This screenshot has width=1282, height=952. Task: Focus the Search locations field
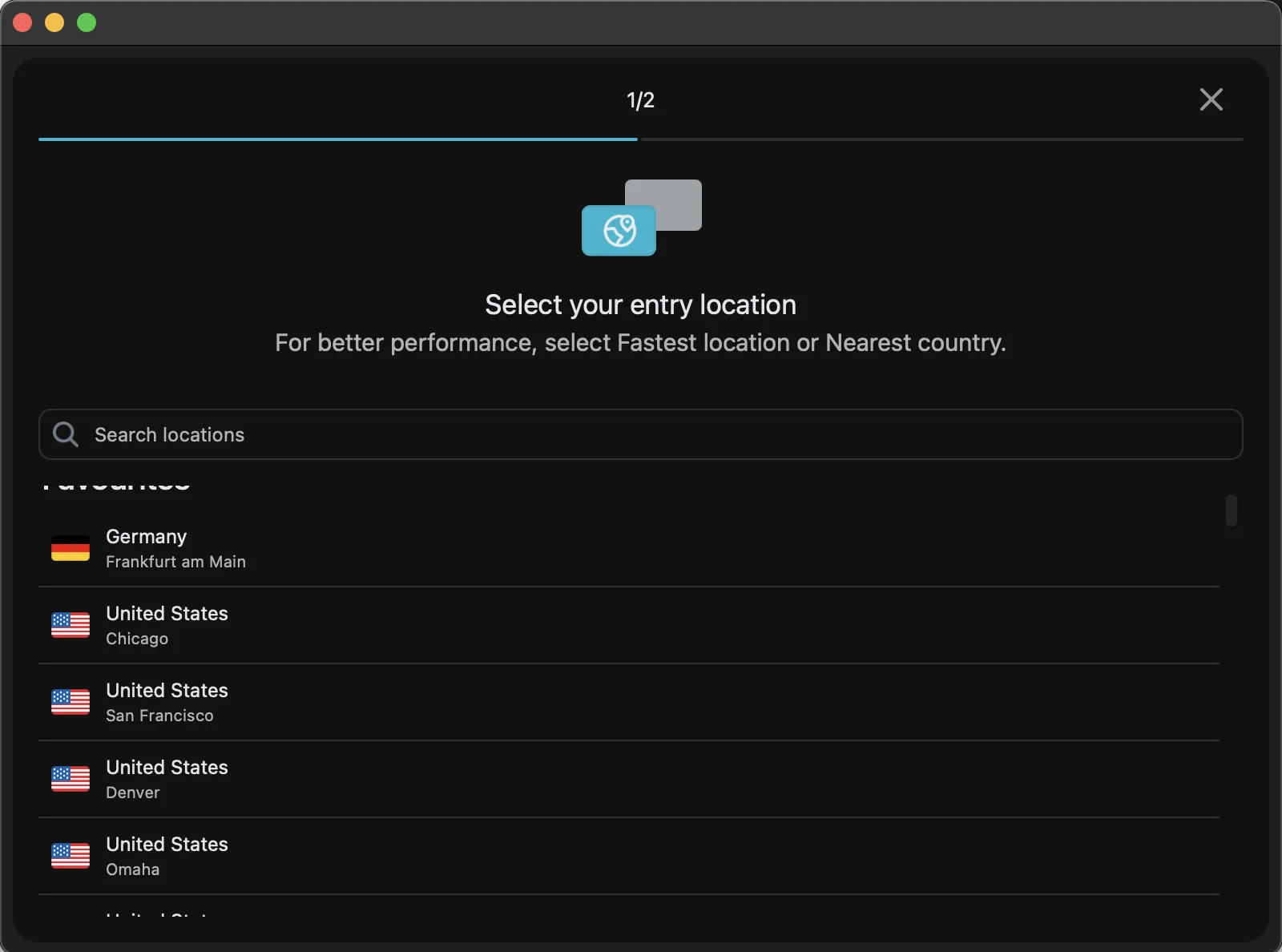click(641, 434)
